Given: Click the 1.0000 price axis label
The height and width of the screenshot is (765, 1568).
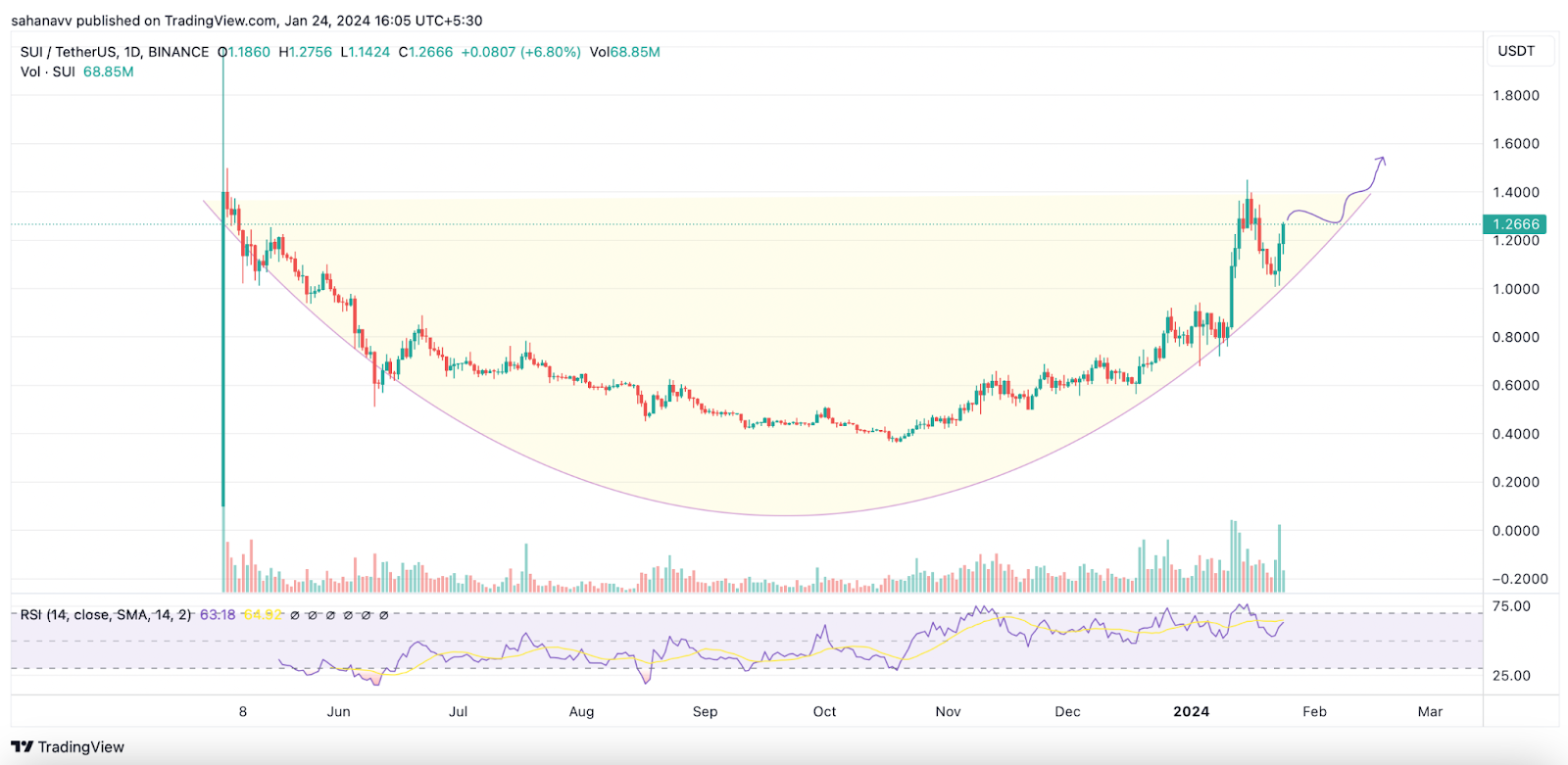Looking at the screenshot, I should tap(1516, 289).
